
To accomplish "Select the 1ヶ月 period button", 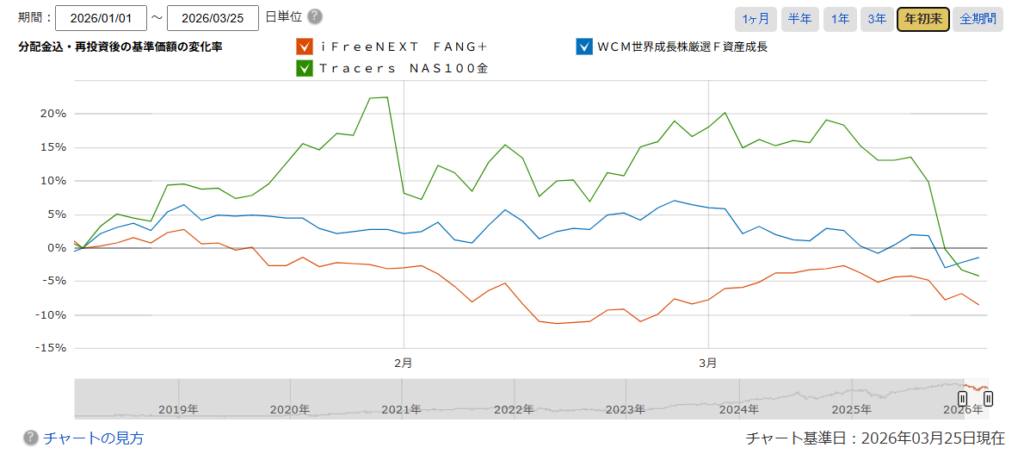I will pos(755,18).
